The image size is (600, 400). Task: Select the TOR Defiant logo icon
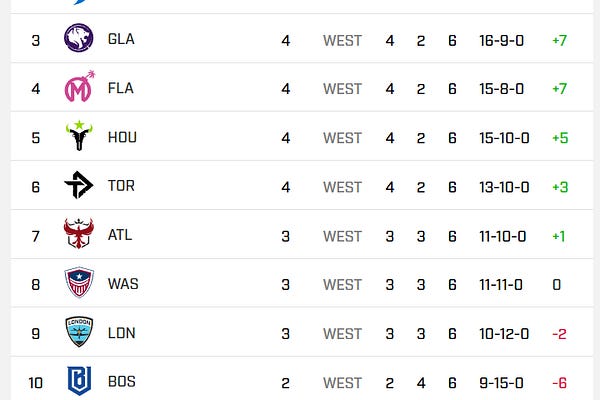[79, 185]
